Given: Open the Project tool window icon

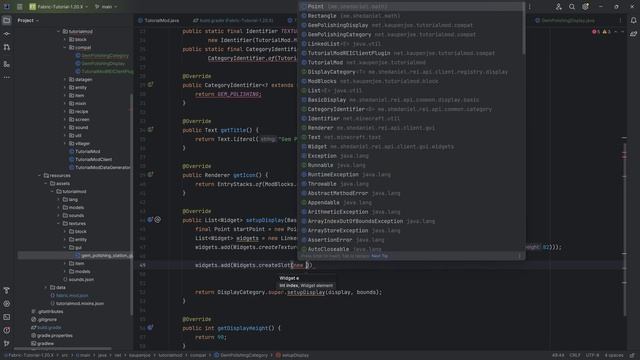Looking at the screenshot, I should (7, 20).
